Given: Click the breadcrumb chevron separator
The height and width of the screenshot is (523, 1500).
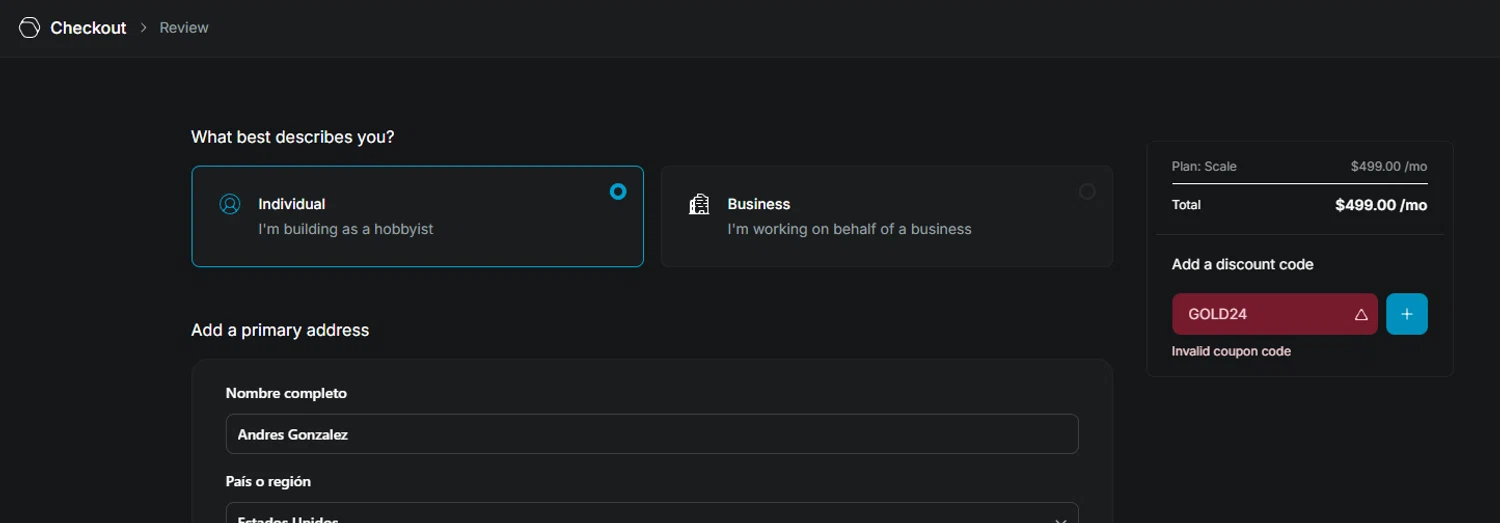Looking at the screenshot, I should coord(143,28).
